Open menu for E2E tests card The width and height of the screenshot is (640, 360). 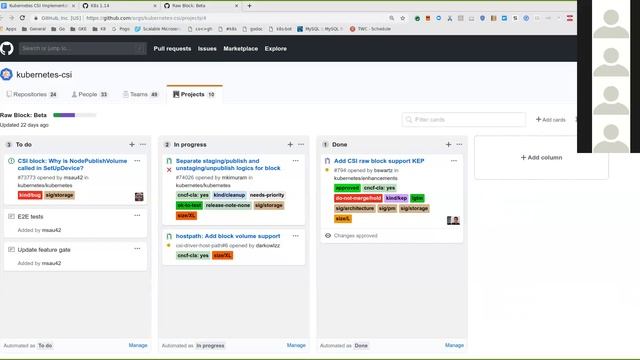tap(137, 216)
